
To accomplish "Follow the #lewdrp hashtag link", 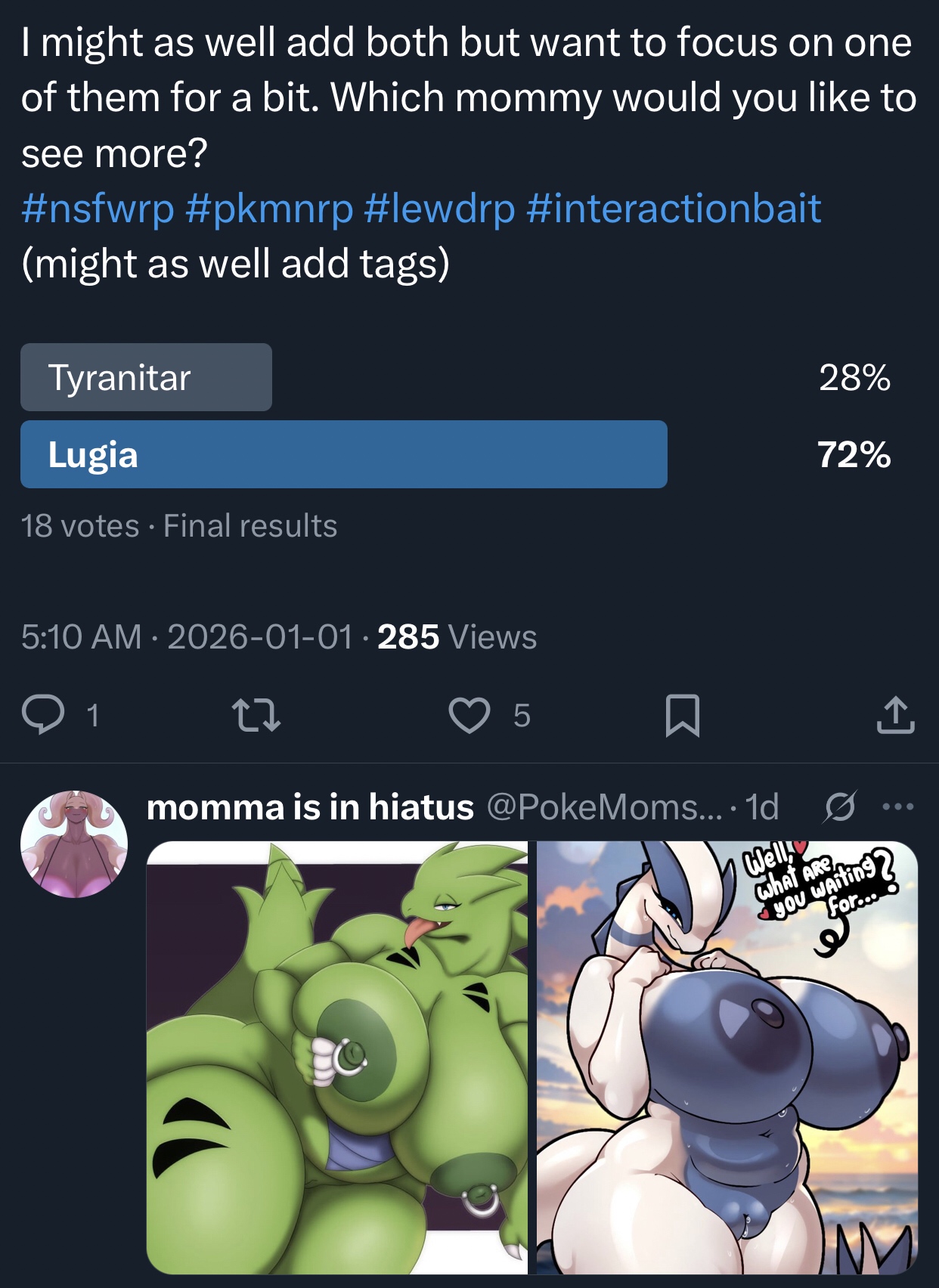I will [439, 209].
